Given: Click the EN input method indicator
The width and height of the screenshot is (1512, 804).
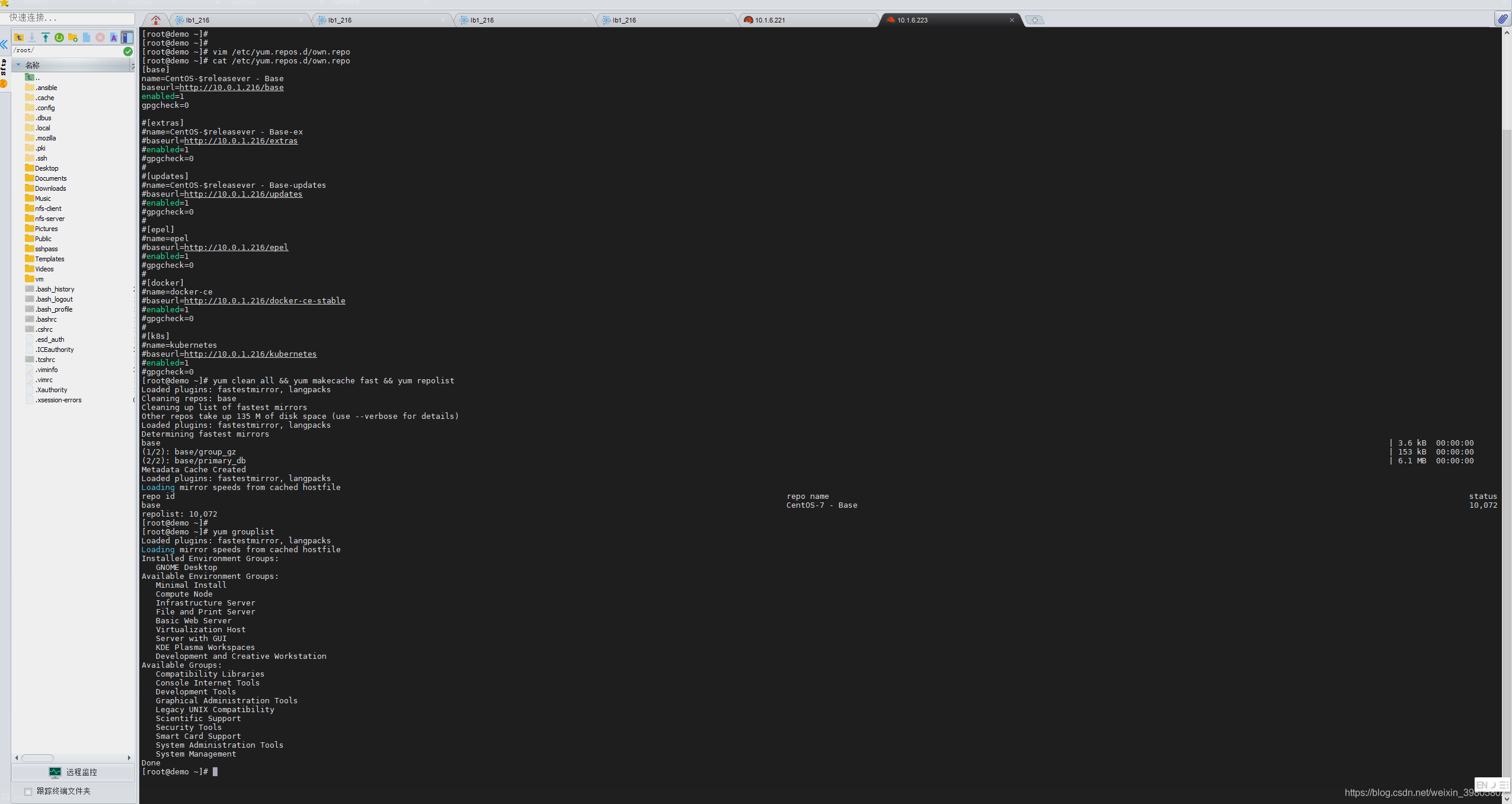Looking at the screenshot, I should [1482, 785].
